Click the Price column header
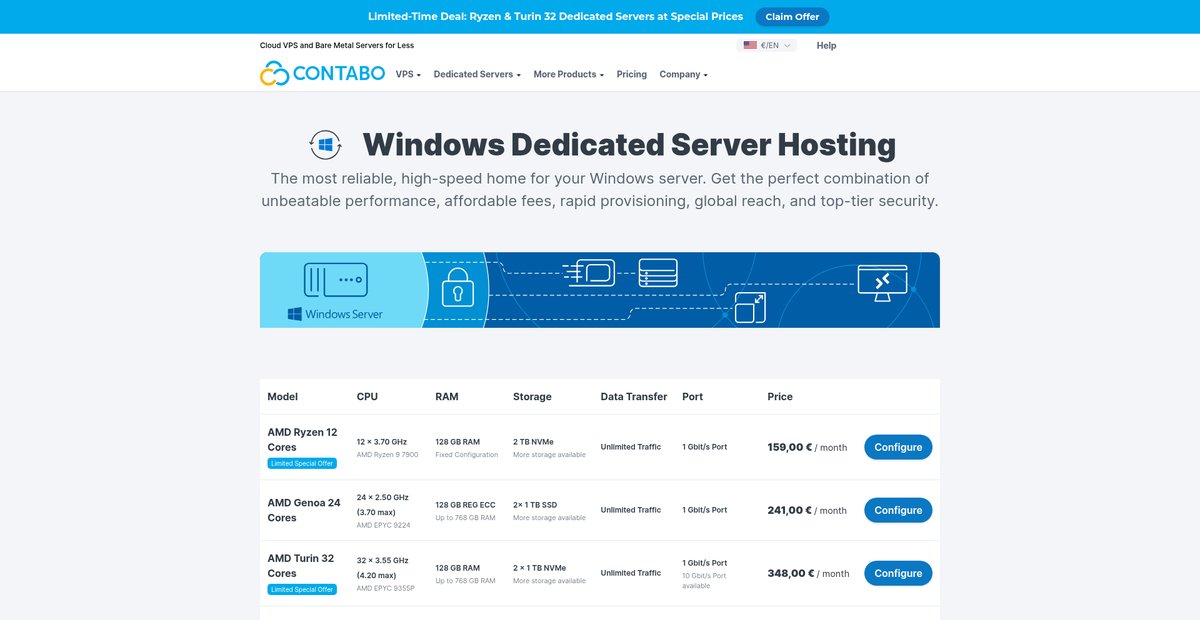The height and width of the screenshot is (620, 1200). [780, 397]
